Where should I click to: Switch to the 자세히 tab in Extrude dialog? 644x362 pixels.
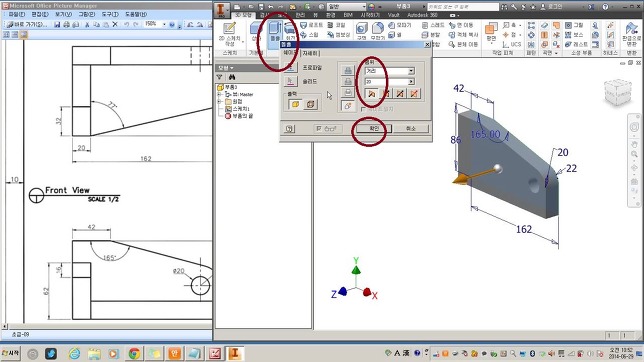point(310,53)
